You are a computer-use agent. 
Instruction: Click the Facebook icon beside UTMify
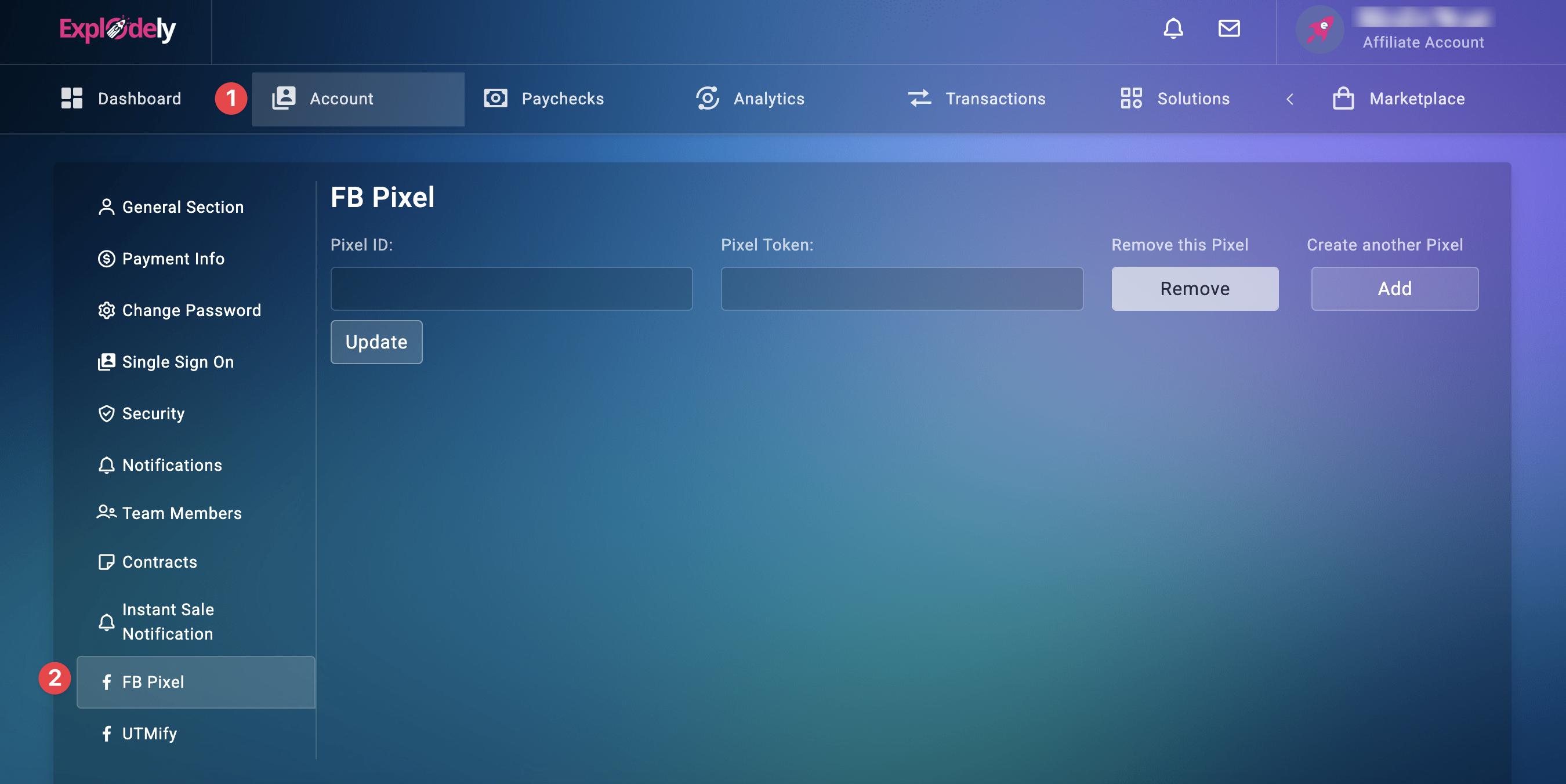click(106, 734)
